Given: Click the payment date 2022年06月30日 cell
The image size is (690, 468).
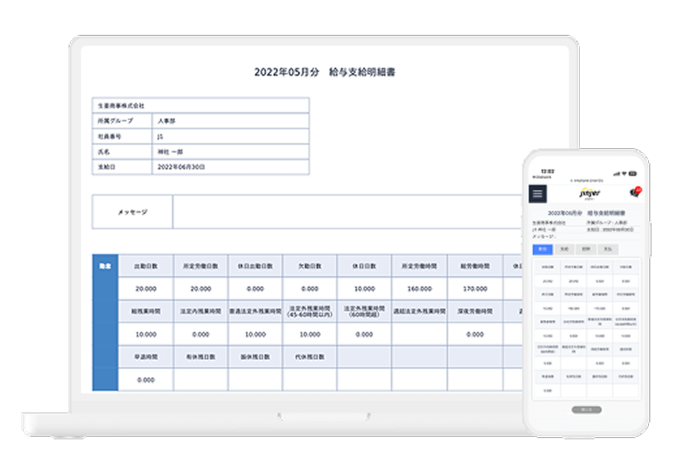Looking at the screenshot, I should pos(230,167).
